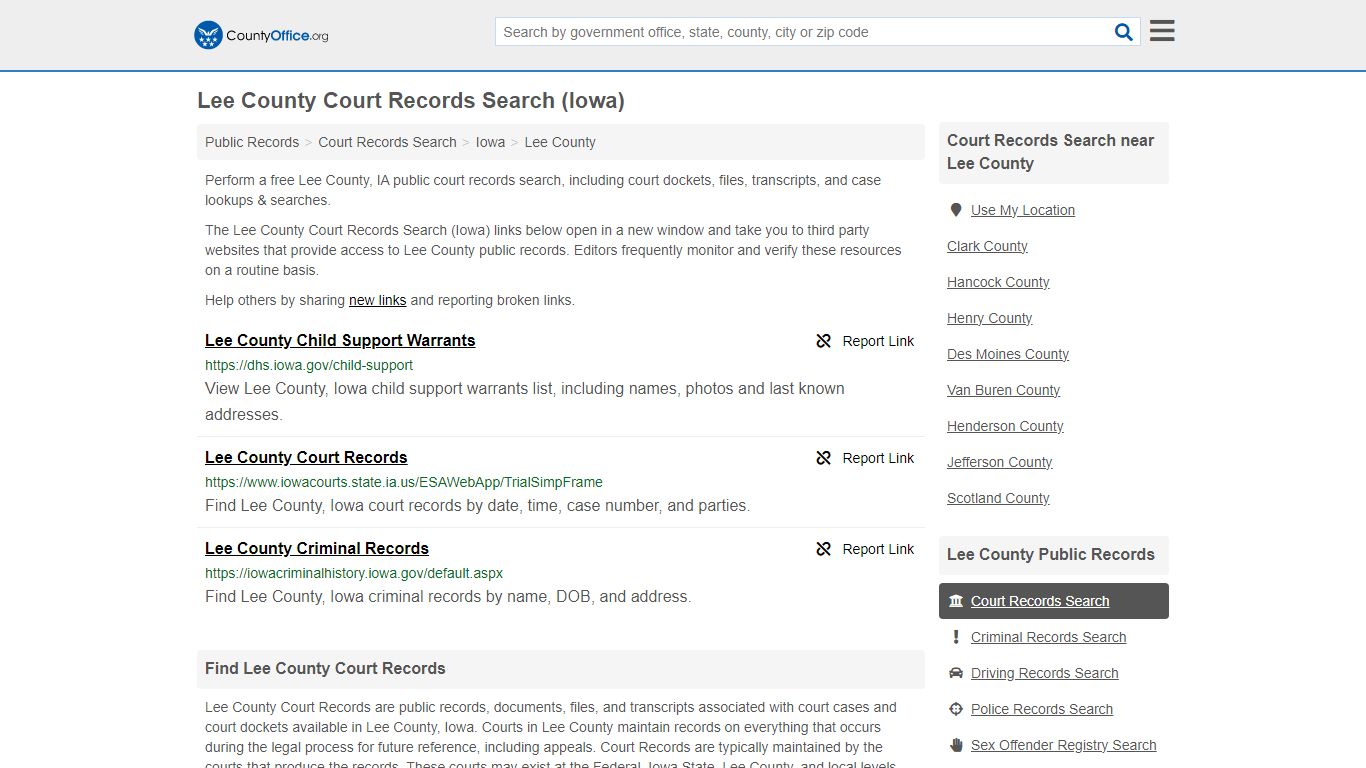Click the location pin icon

click(956, 210)
